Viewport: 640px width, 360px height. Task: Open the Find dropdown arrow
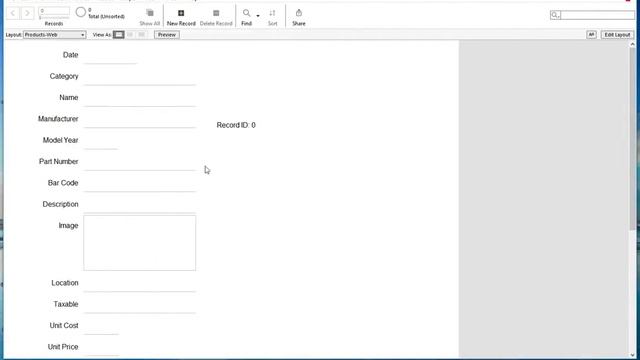[258, 16]
